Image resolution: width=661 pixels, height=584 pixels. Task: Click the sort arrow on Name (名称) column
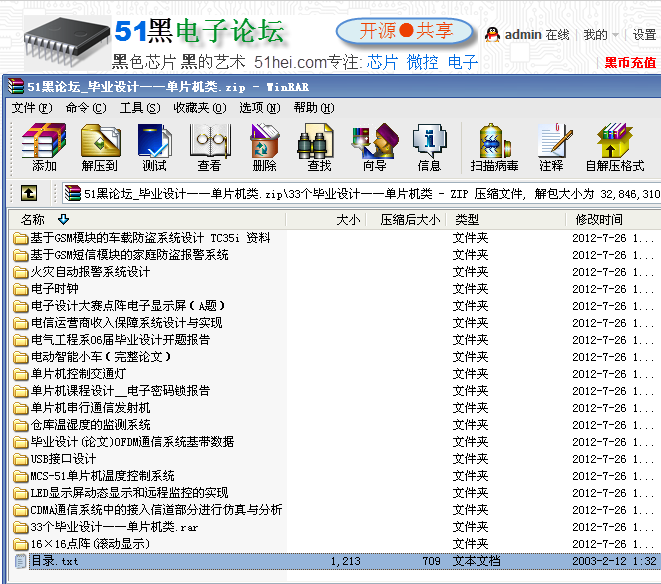[63, 219]
